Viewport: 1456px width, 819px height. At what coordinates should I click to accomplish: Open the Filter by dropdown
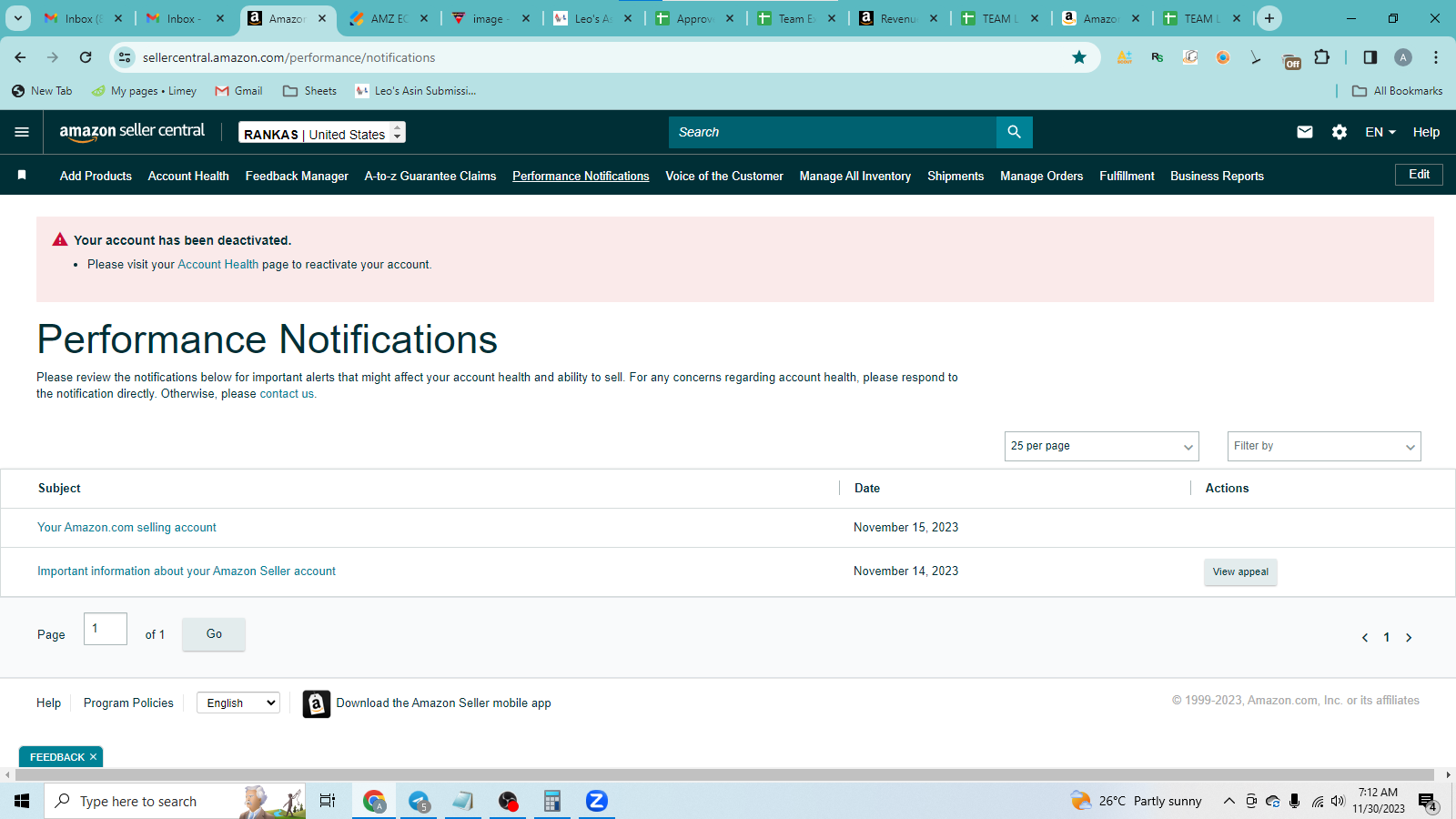point(1324,446)
